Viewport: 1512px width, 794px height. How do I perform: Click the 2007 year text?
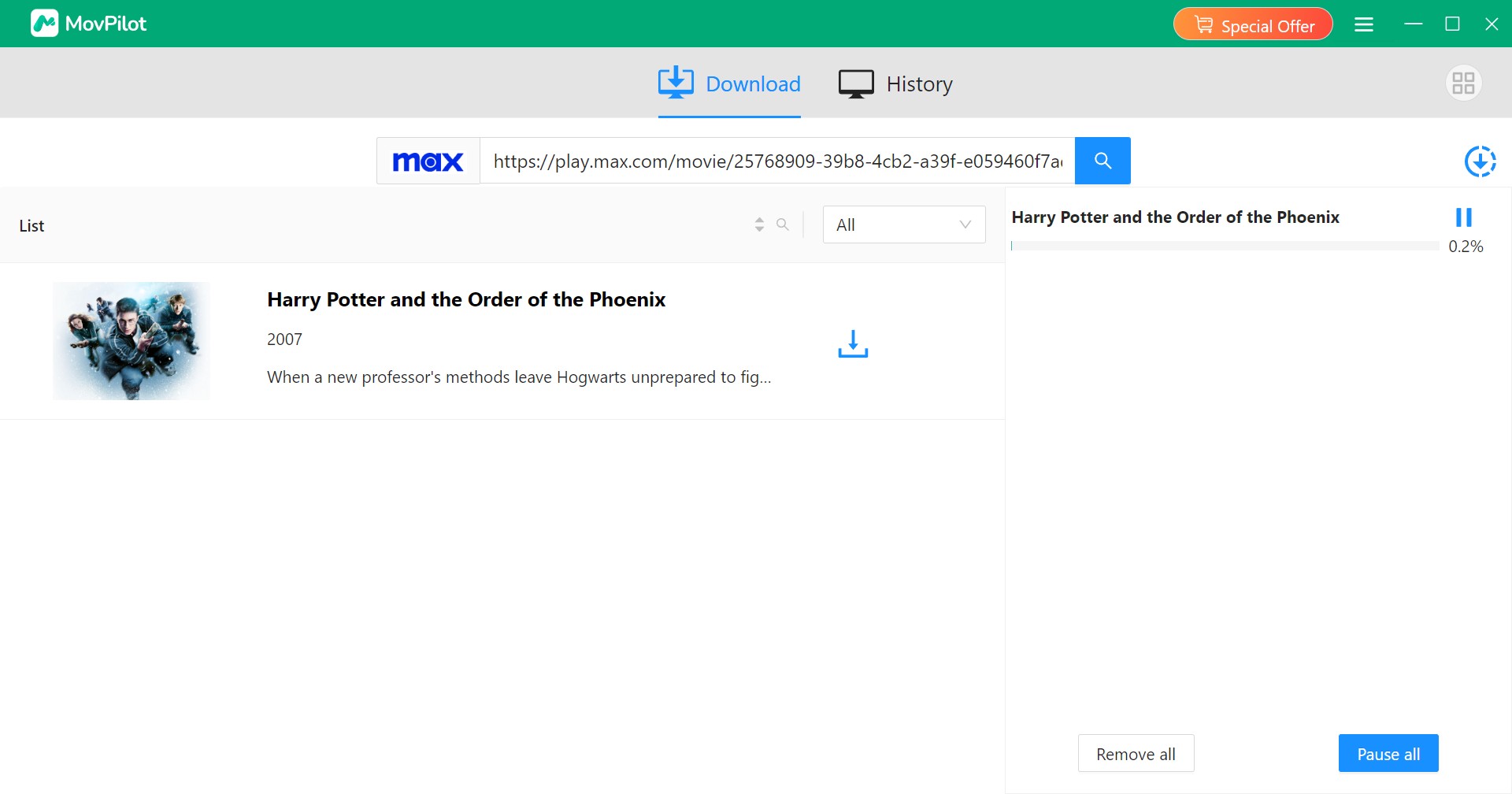pyautogui.click(x=284, y=339)
